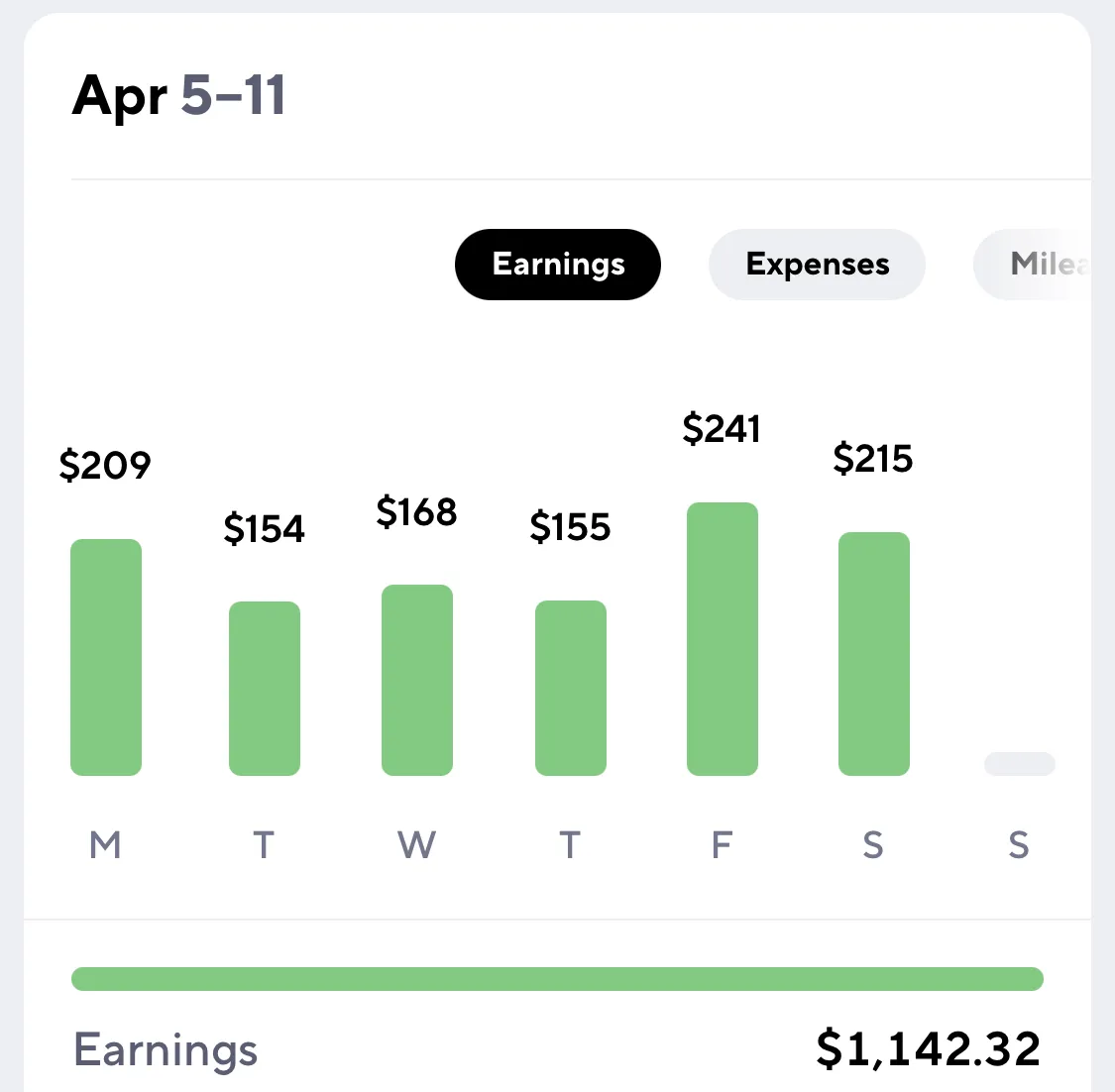Select the Earnings tab pill
1115x1092 pixels.
click(x=557, y=265)
